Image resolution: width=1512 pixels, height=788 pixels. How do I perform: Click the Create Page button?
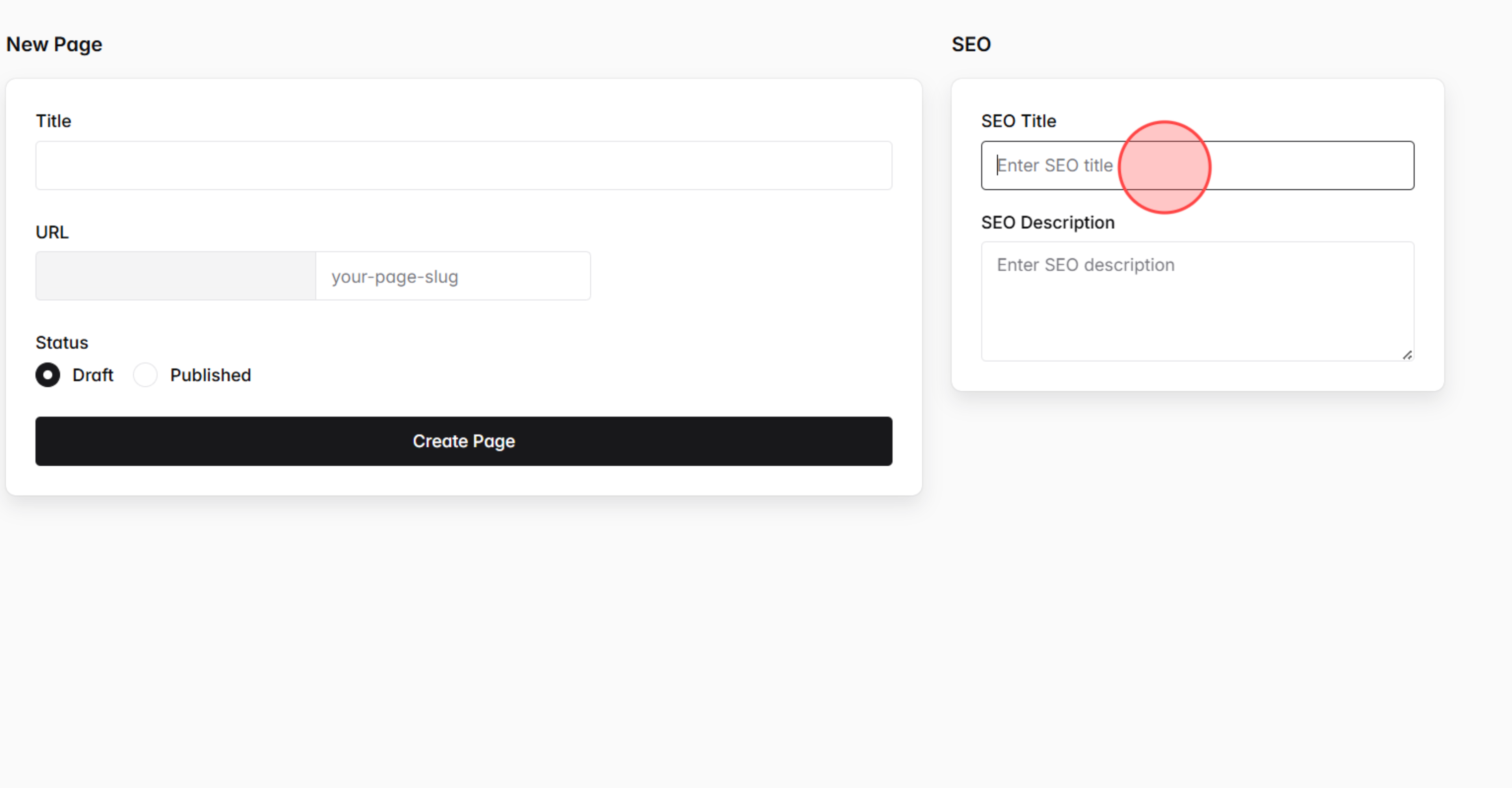pyautogui.click(x=464, y=441)
